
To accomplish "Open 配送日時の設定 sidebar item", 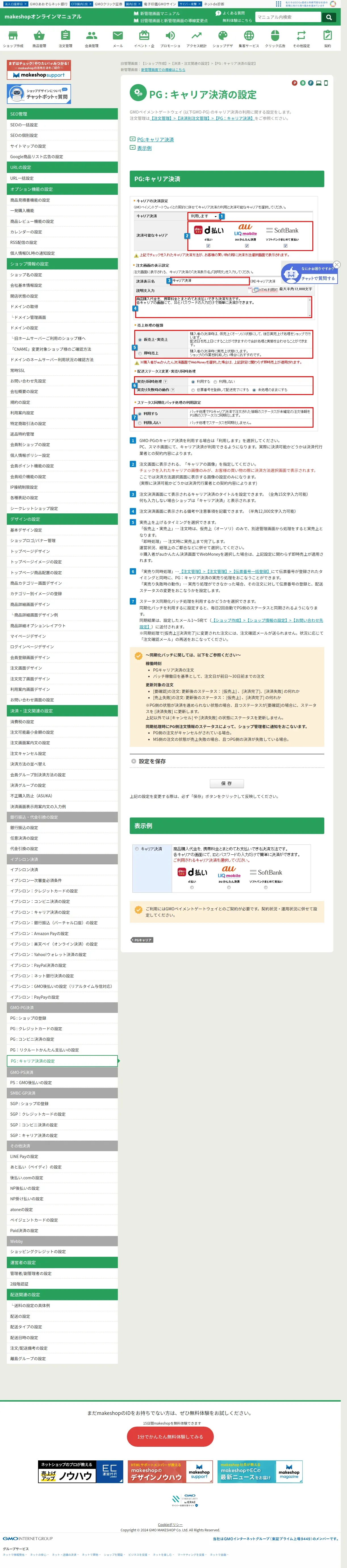I will [x=62, y=1337].
